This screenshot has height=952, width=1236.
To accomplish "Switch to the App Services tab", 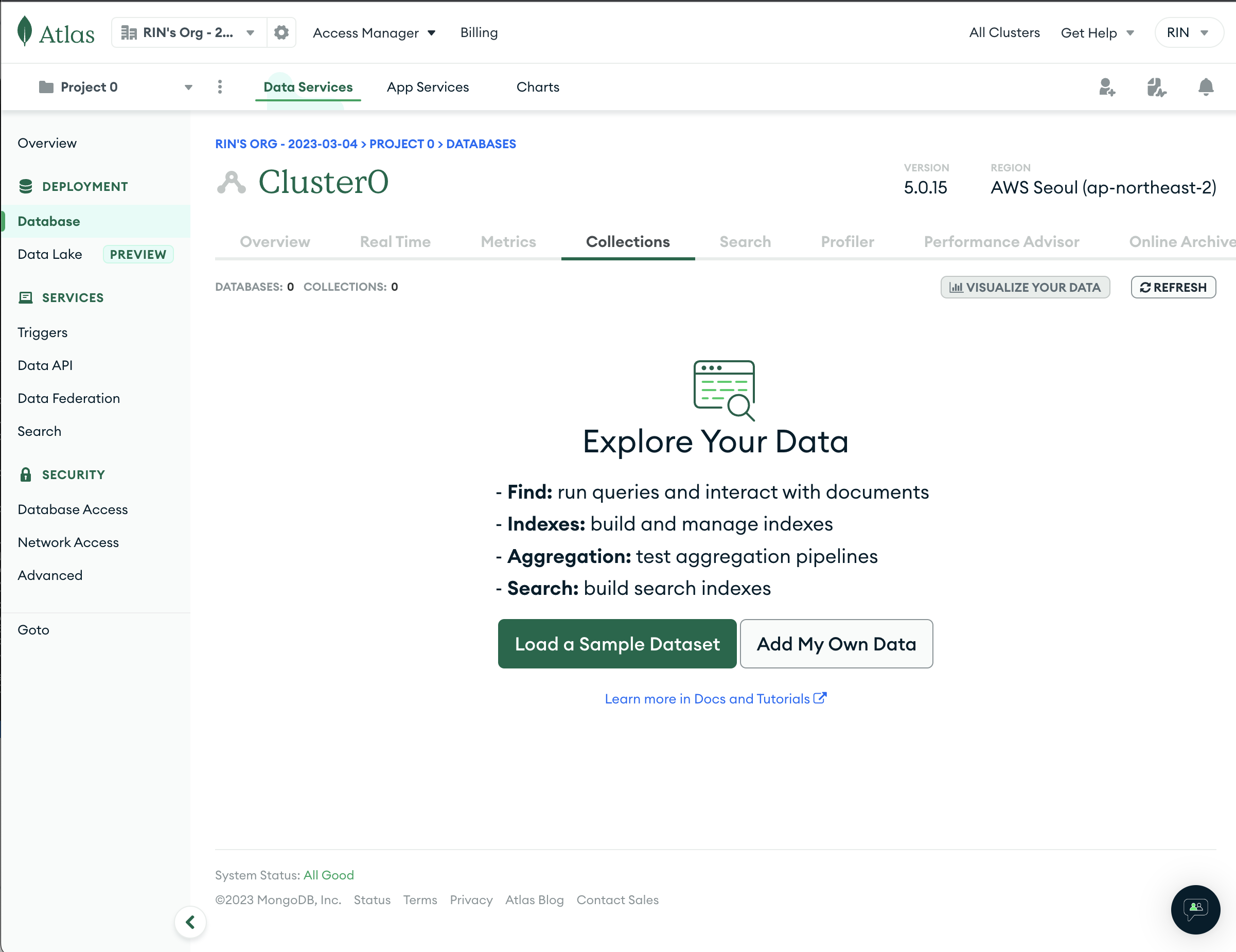I will pos(428,86).
